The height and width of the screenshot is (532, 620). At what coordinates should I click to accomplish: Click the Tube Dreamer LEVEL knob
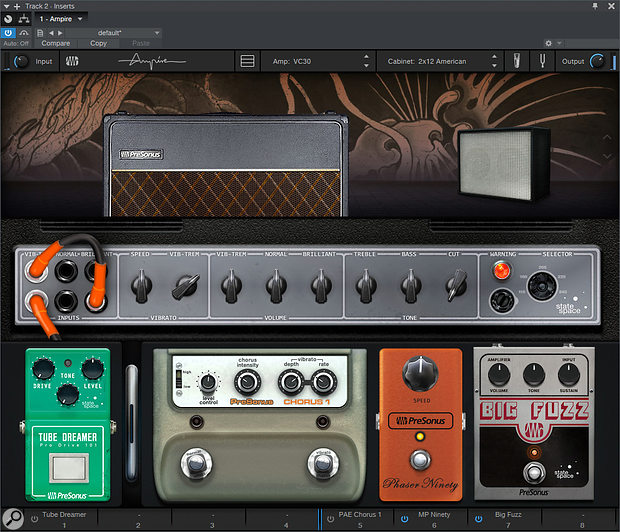click(x=93, y=368)
